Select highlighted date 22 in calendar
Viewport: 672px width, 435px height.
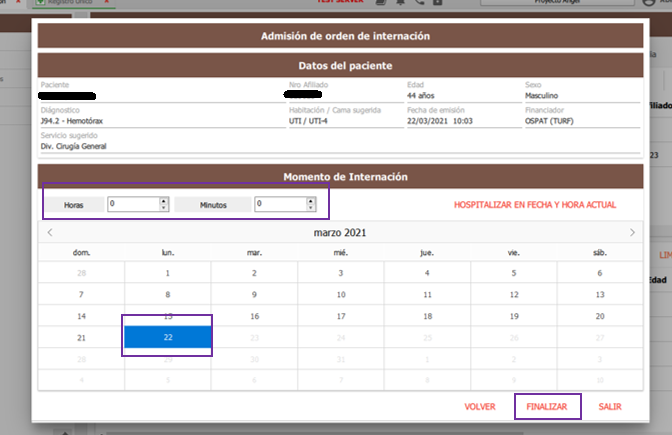168,338
